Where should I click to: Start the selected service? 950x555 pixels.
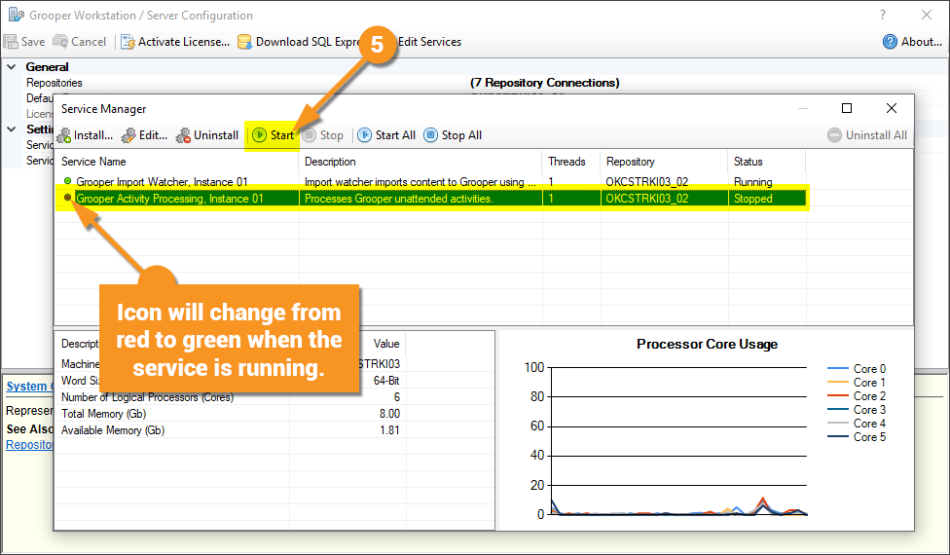pyautogui.click(x=273, y=135)
